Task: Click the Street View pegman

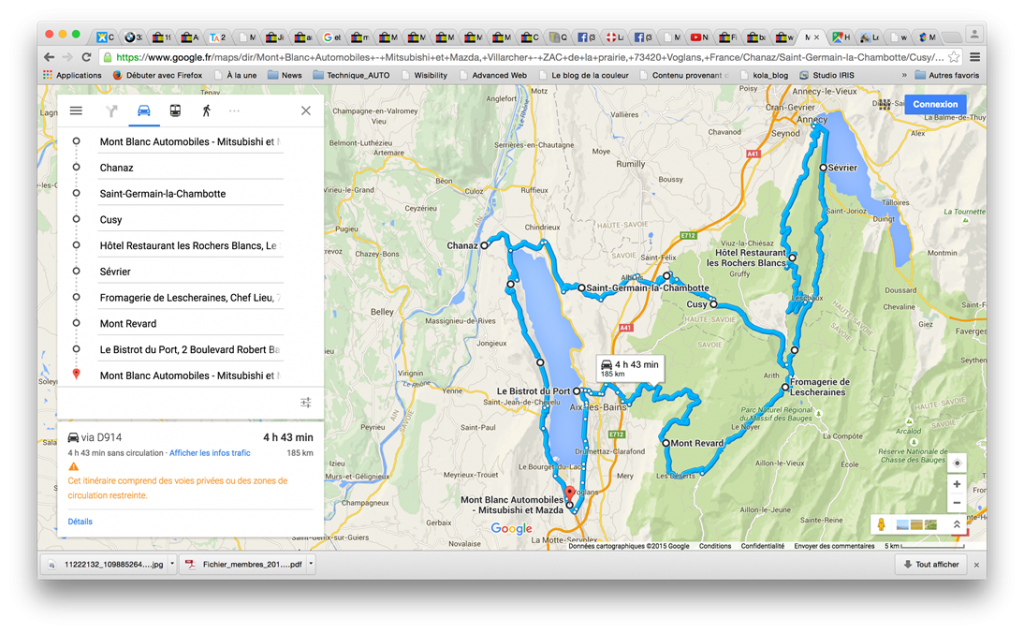Action: pos(881,524)
